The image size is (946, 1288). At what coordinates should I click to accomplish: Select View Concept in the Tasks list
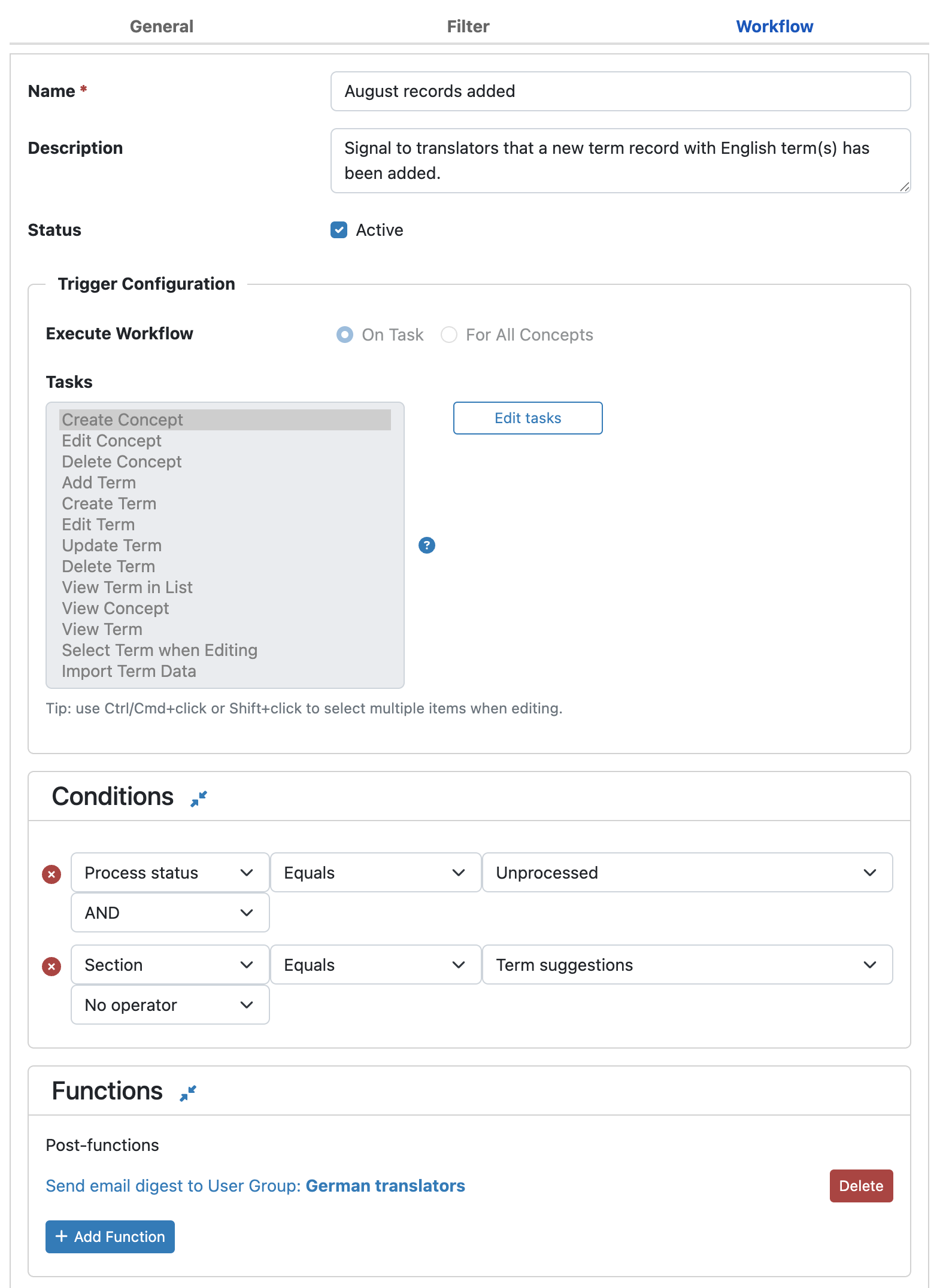pos(225,608)
